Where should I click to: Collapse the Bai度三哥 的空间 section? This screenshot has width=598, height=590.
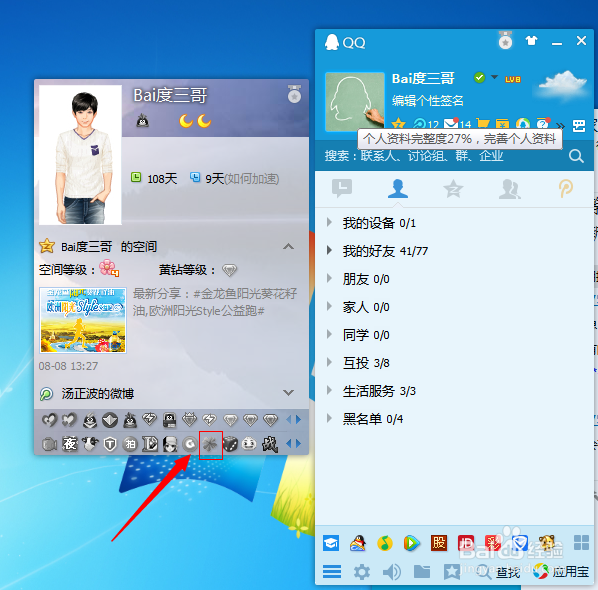(x=288, y=246)
